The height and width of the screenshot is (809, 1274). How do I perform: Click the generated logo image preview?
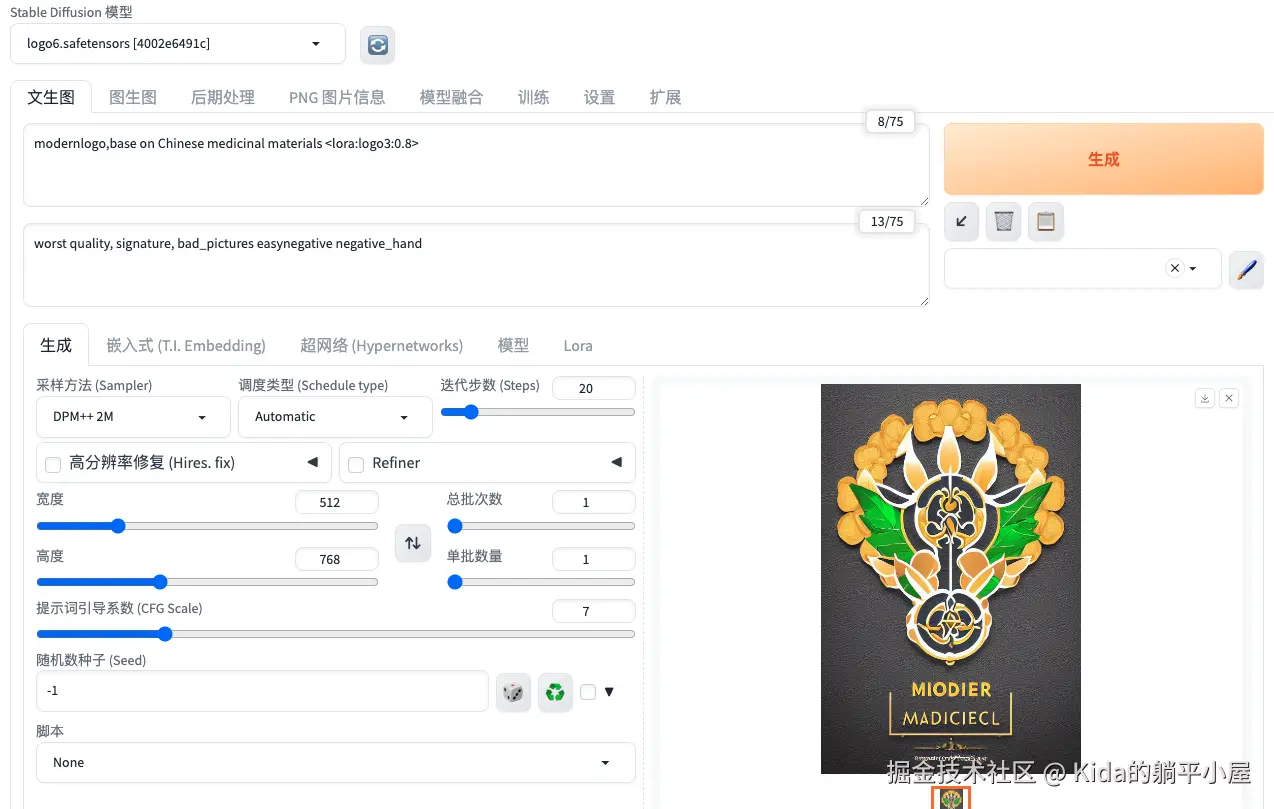pos(951,579)
